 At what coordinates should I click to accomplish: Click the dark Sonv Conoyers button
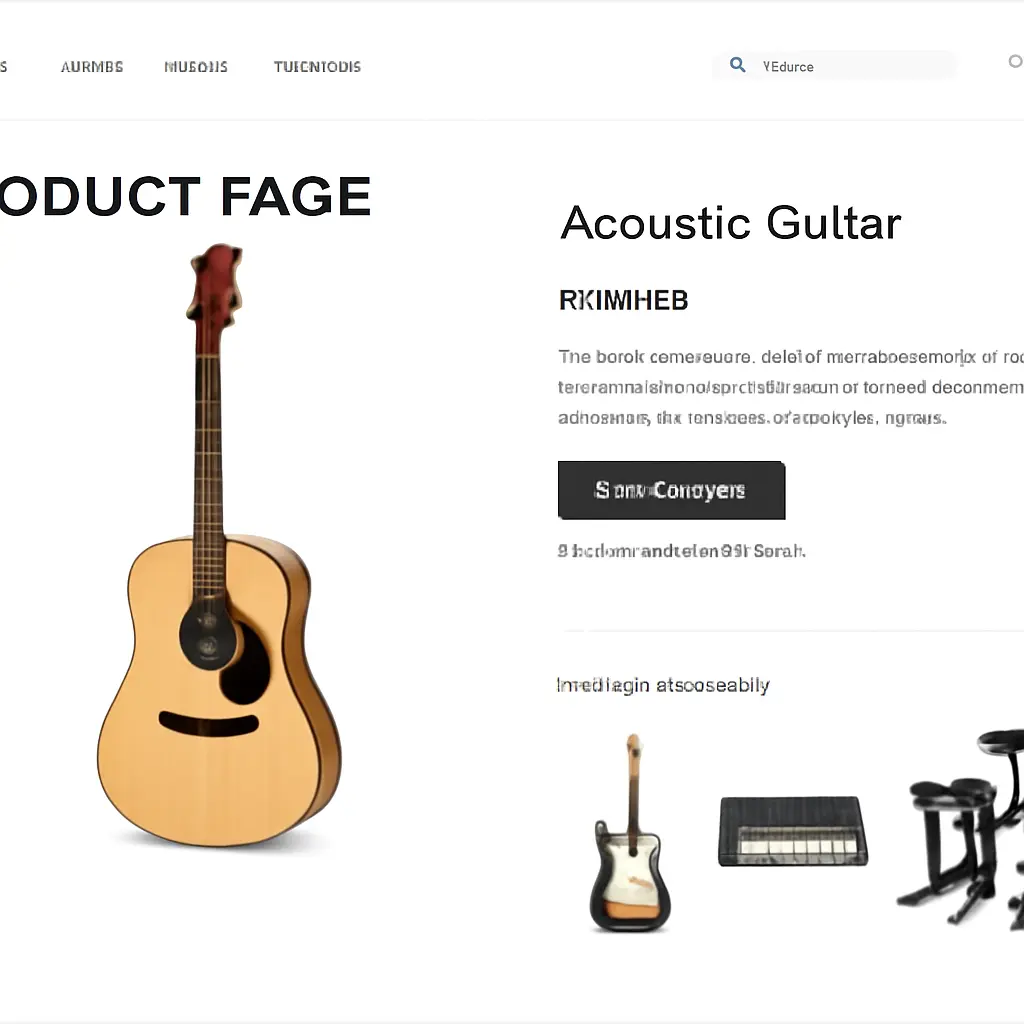pos(671,490)
